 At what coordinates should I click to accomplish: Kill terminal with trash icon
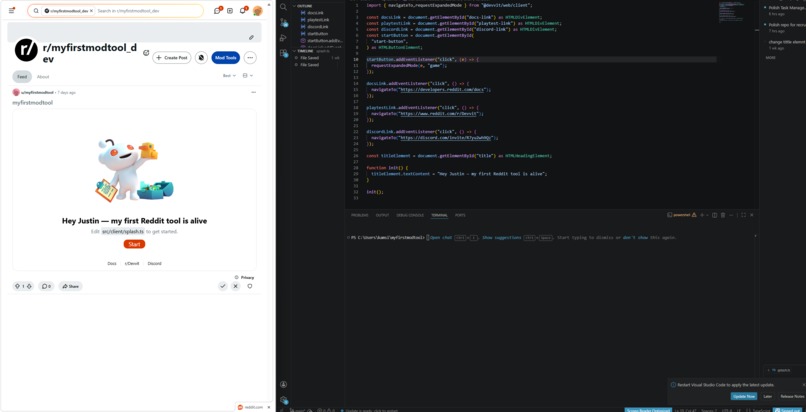[723, 215]
